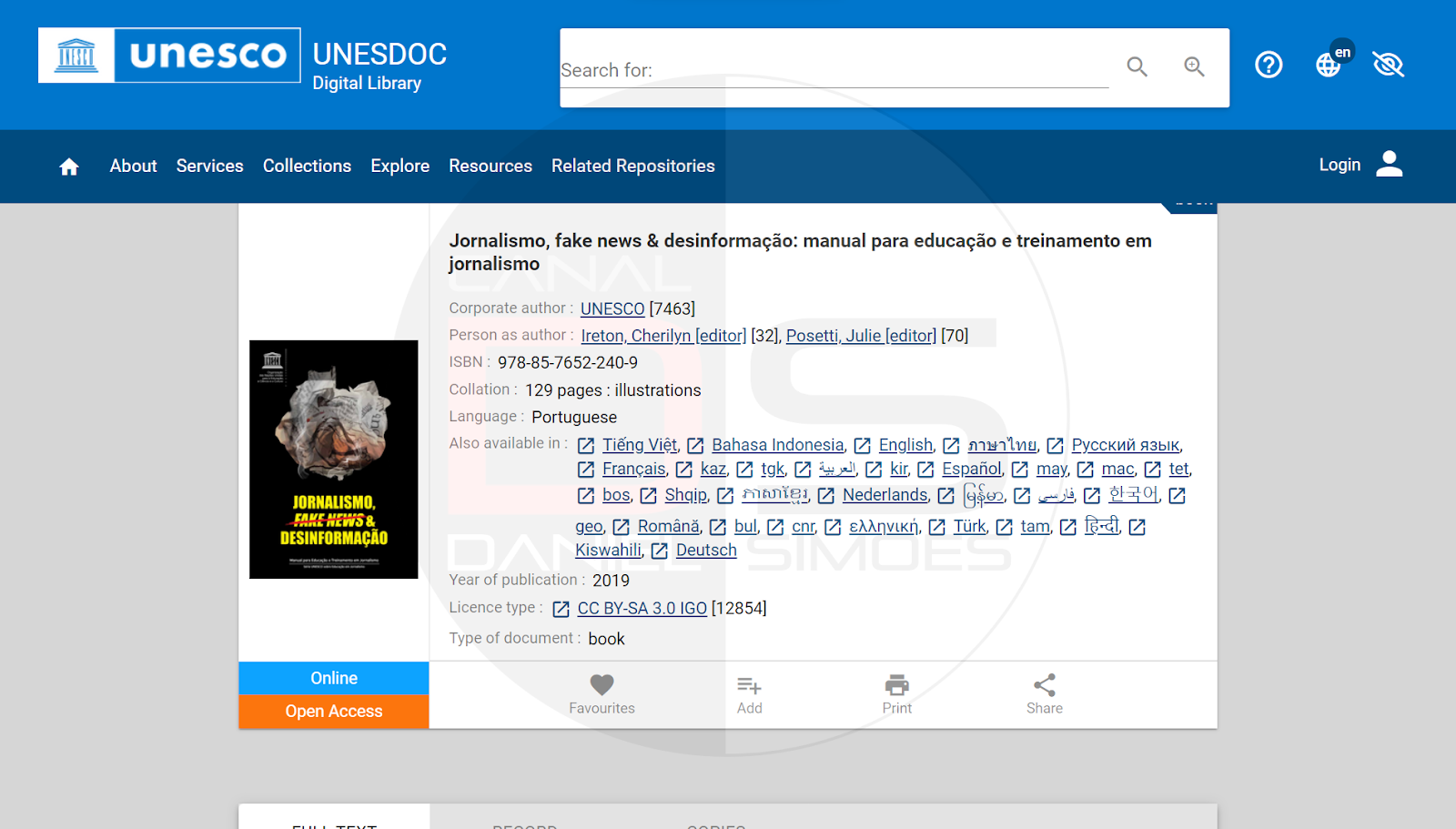Open the bul version link
The image size is (1456, 829).
pos(745,526)
